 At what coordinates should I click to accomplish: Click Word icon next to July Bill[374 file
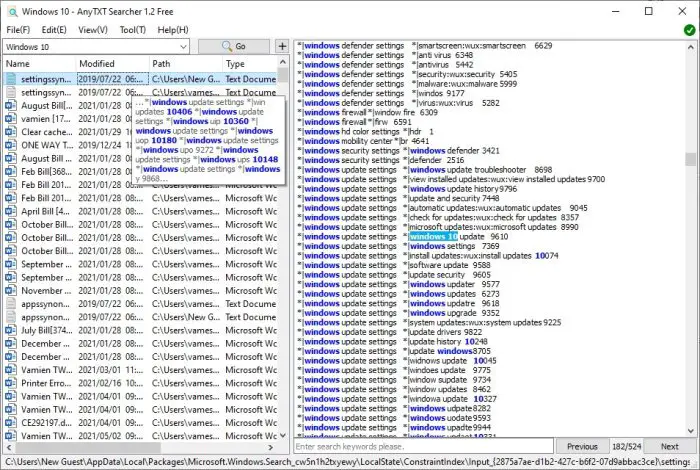coord(11,331)
